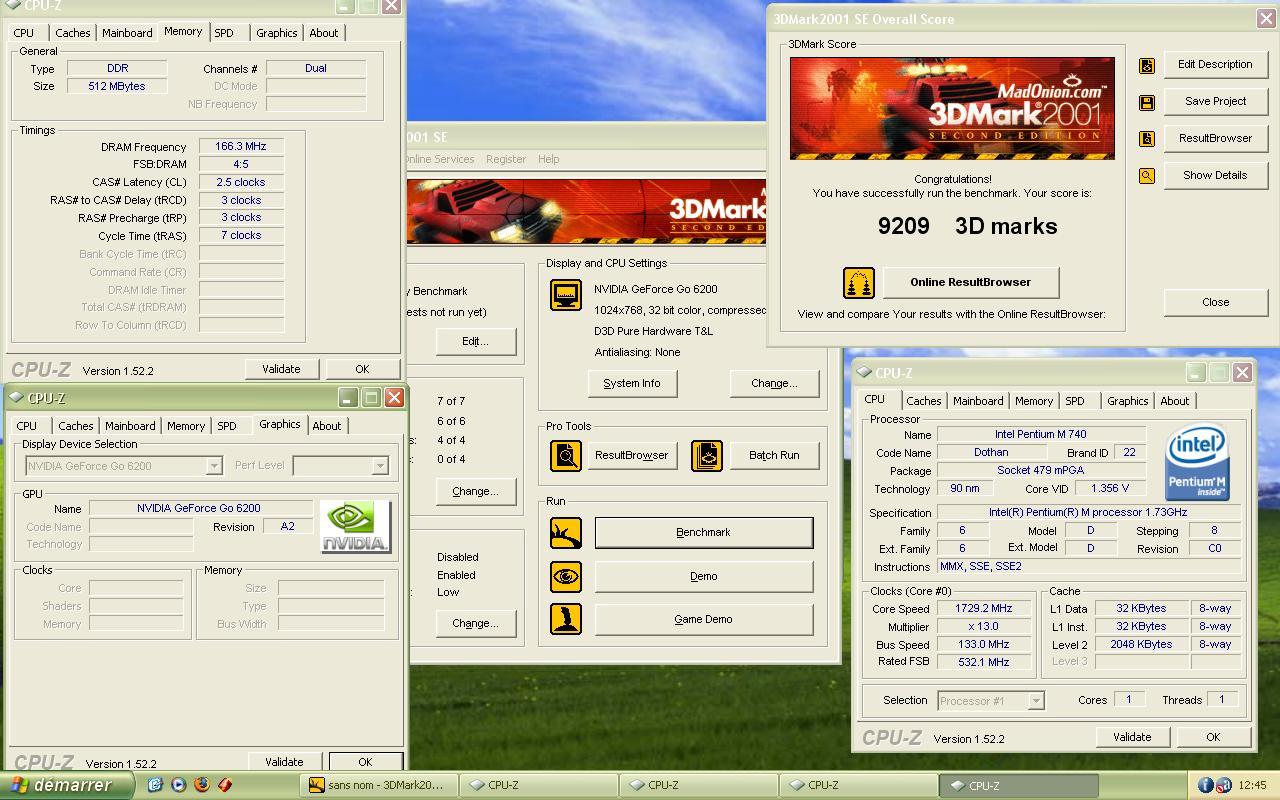1280x800 pixels.
Task: Click the DRAM Frequency value field
Action: tap(241, 147)
